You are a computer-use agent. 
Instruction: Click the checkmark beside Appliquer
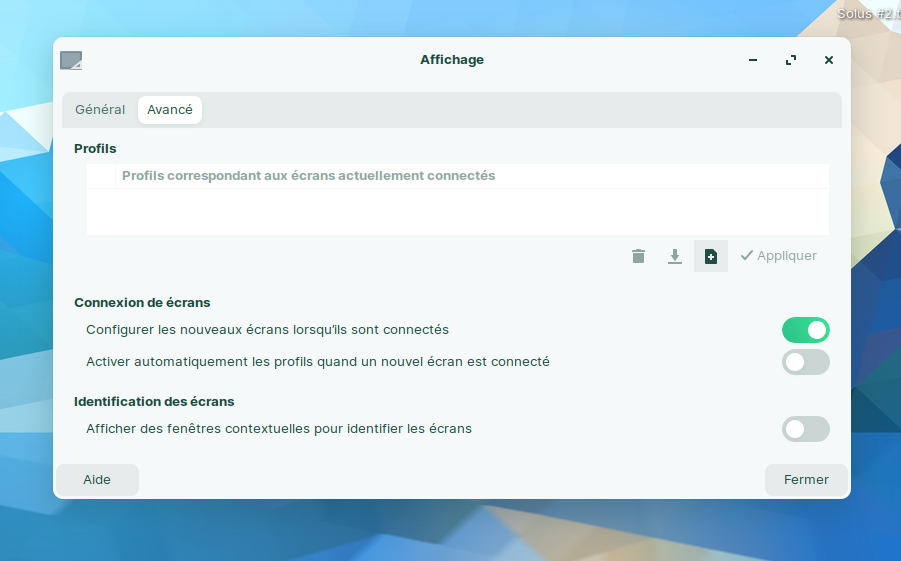coord(746,256)
